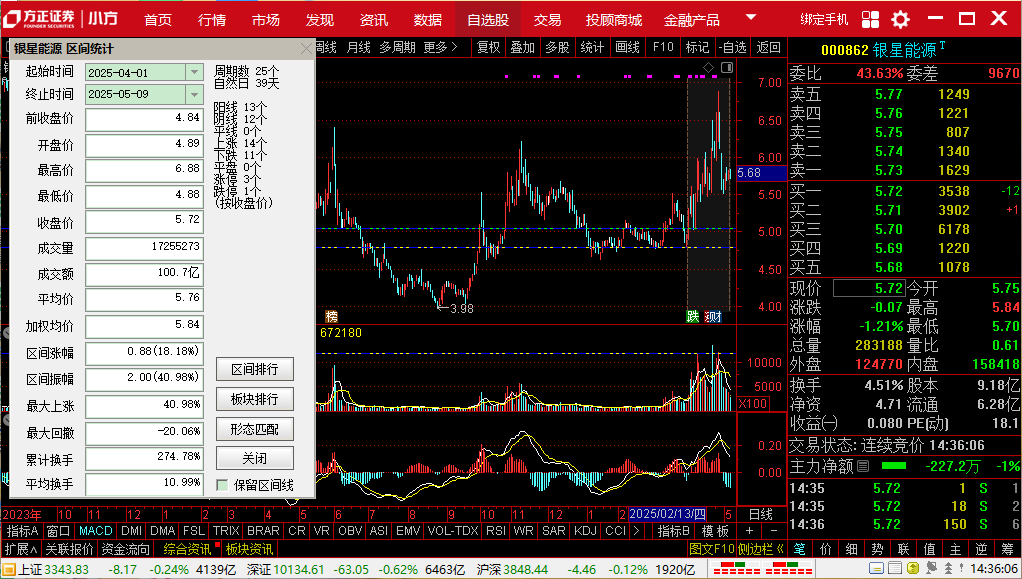Click the 势 trend icon
The image size is (1022, 579).
(877, 549)
